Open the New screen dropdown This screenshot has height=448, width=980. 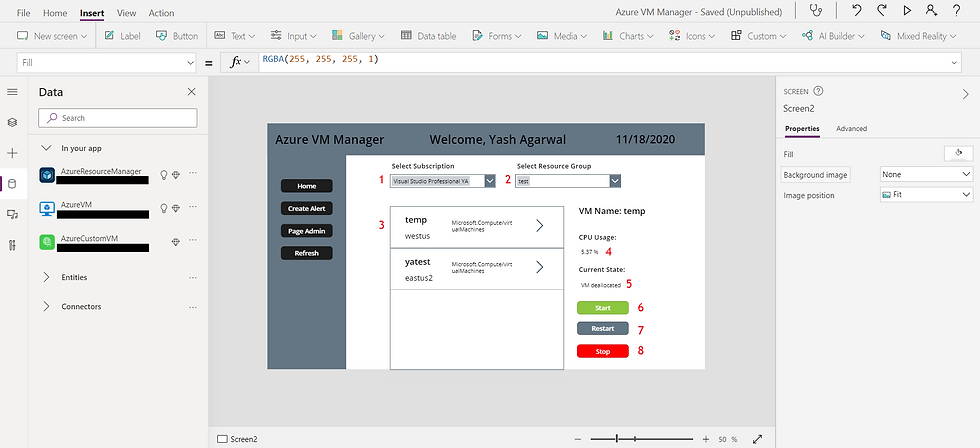(x=52, y=36)
